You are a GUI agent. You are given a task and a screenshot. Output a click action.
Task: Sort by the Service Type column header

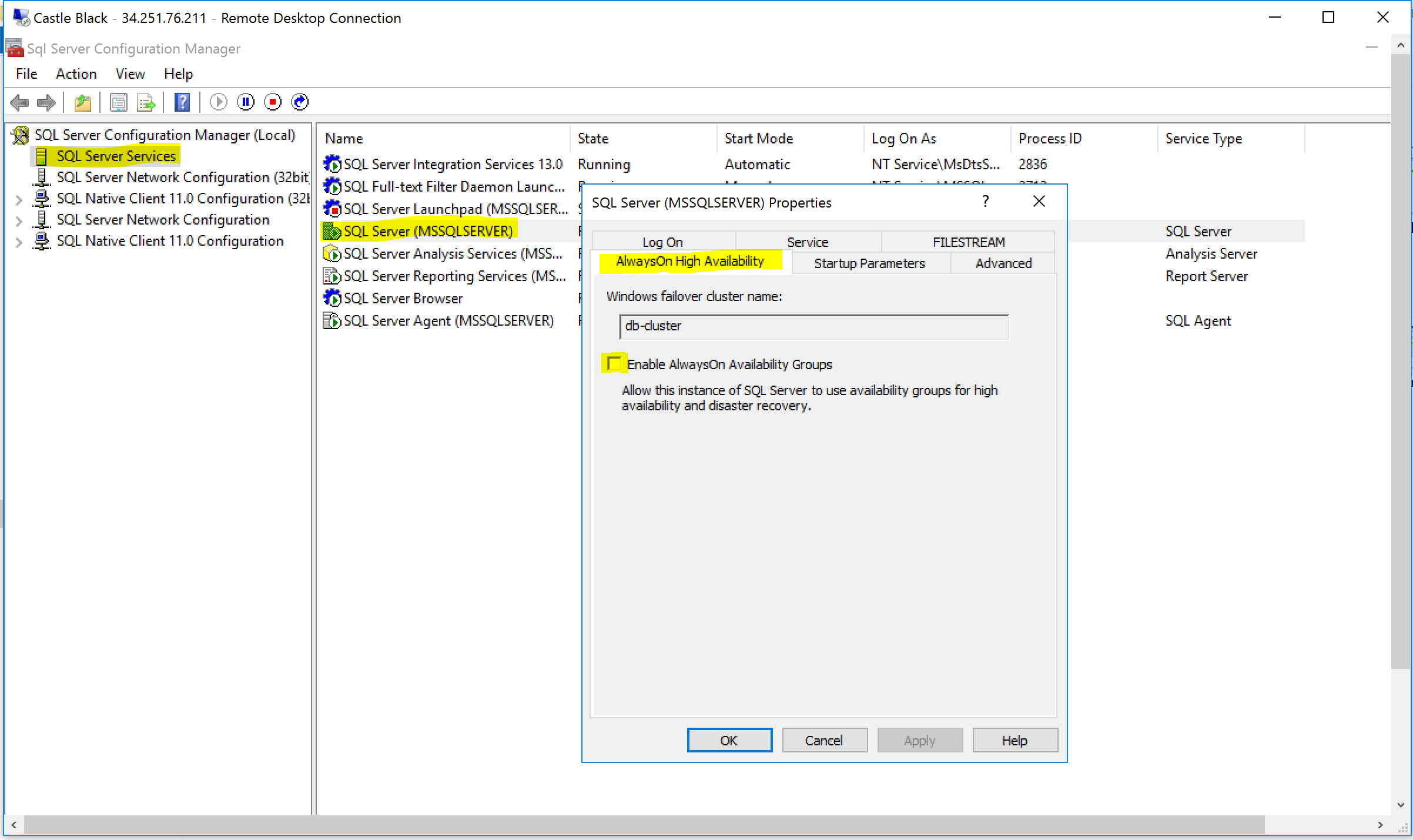(x=1231, y=139)
